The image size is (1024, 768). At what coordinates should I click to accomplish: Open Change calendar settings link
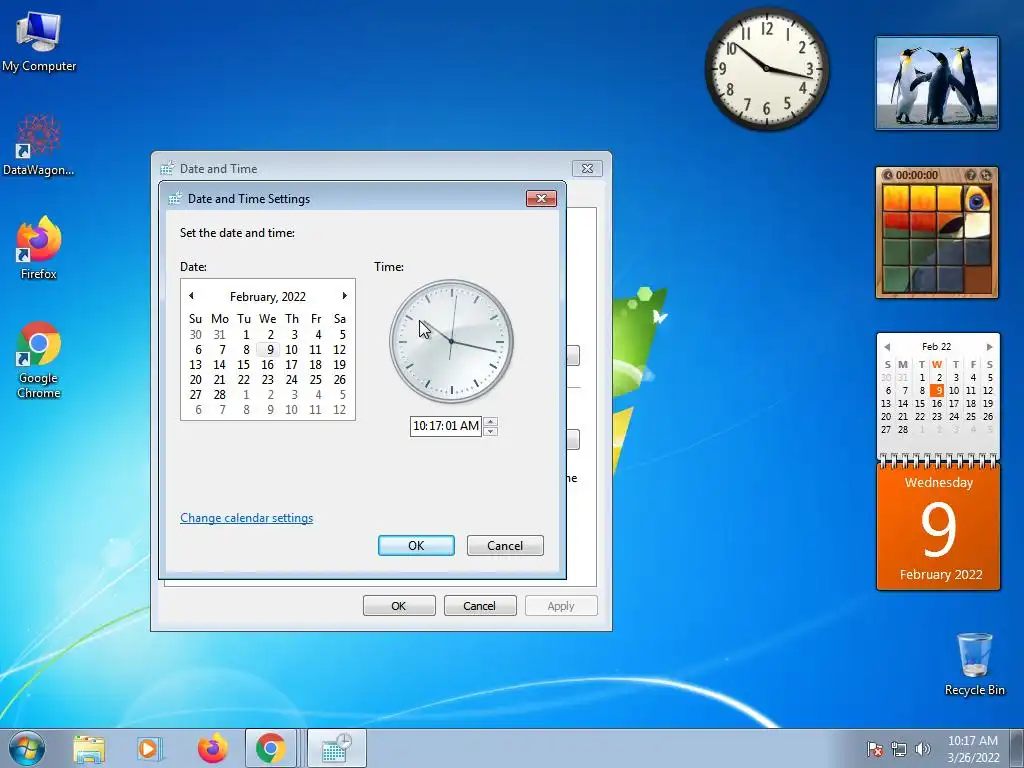246,518
